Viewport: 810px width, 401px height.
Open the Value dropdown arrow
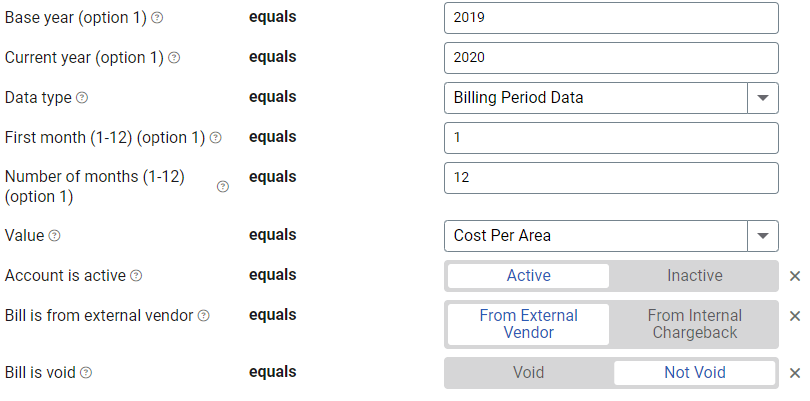(762, 236)
